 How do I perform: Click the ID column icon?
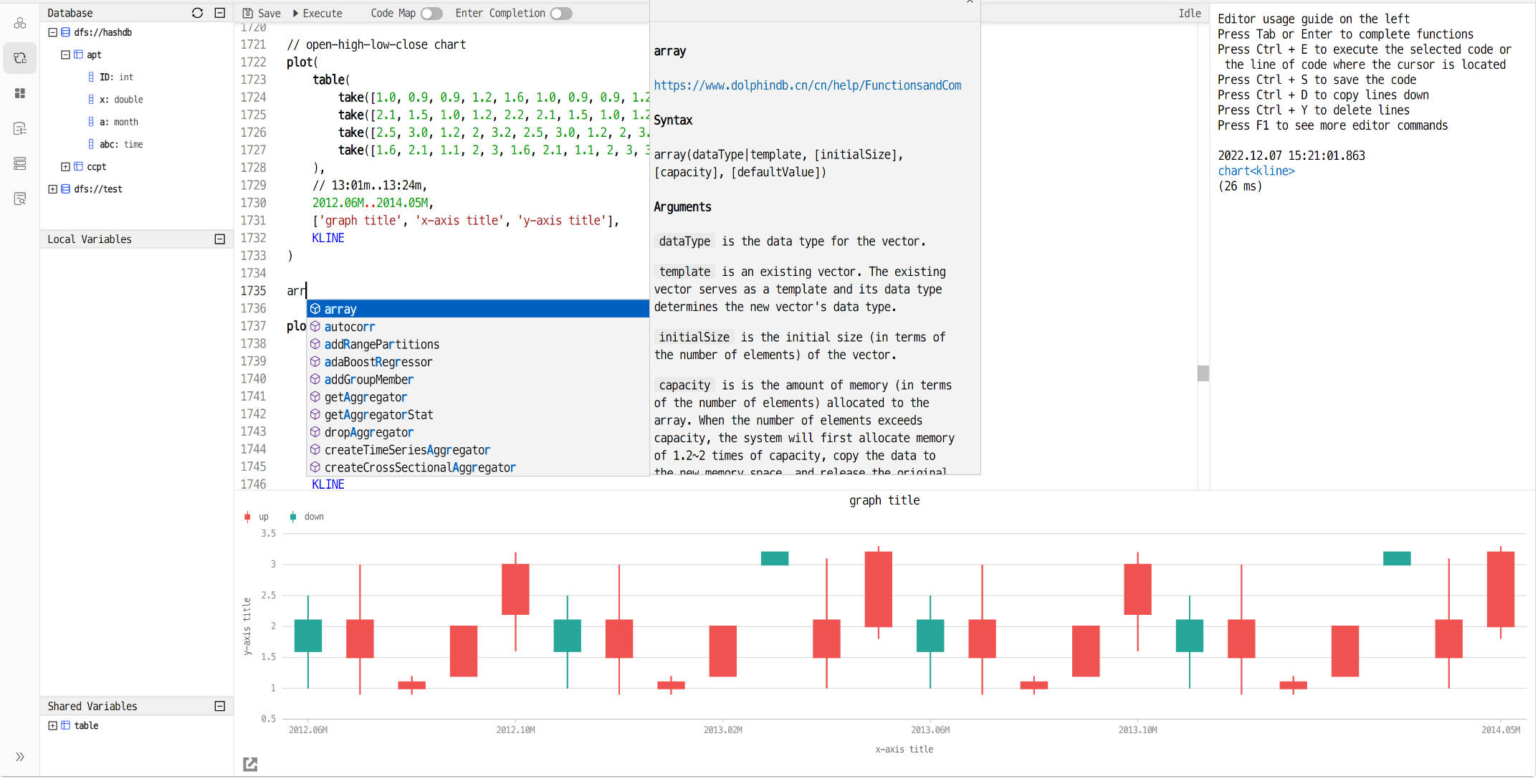(x=91, y=77)
